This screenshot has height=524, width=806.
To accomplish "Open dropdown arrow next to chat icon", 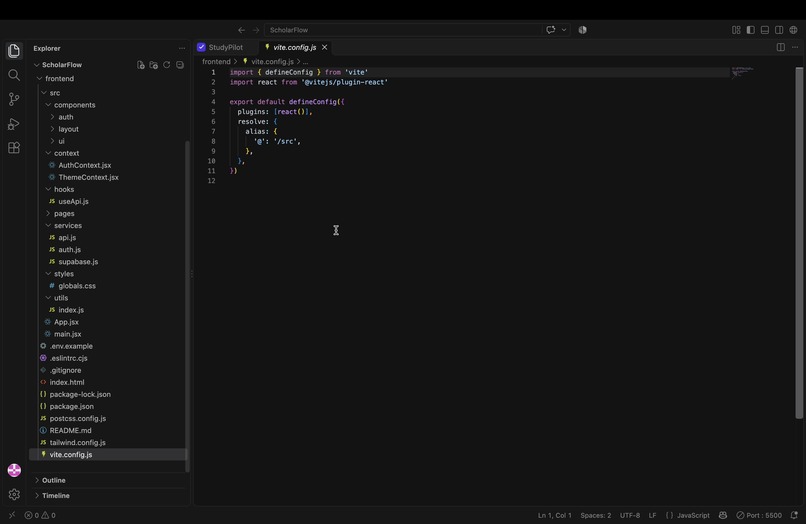I will coord(564,30).
